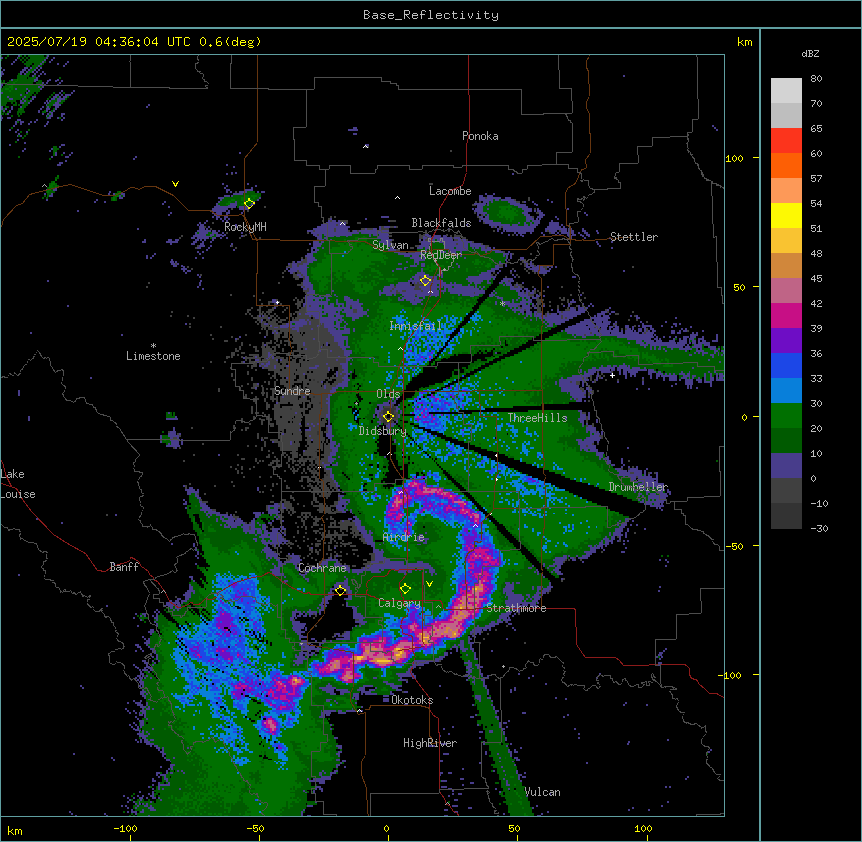Screen dimensions: 862x842
Task: Click the Didsbury label
Action: (x=383, y=431)
